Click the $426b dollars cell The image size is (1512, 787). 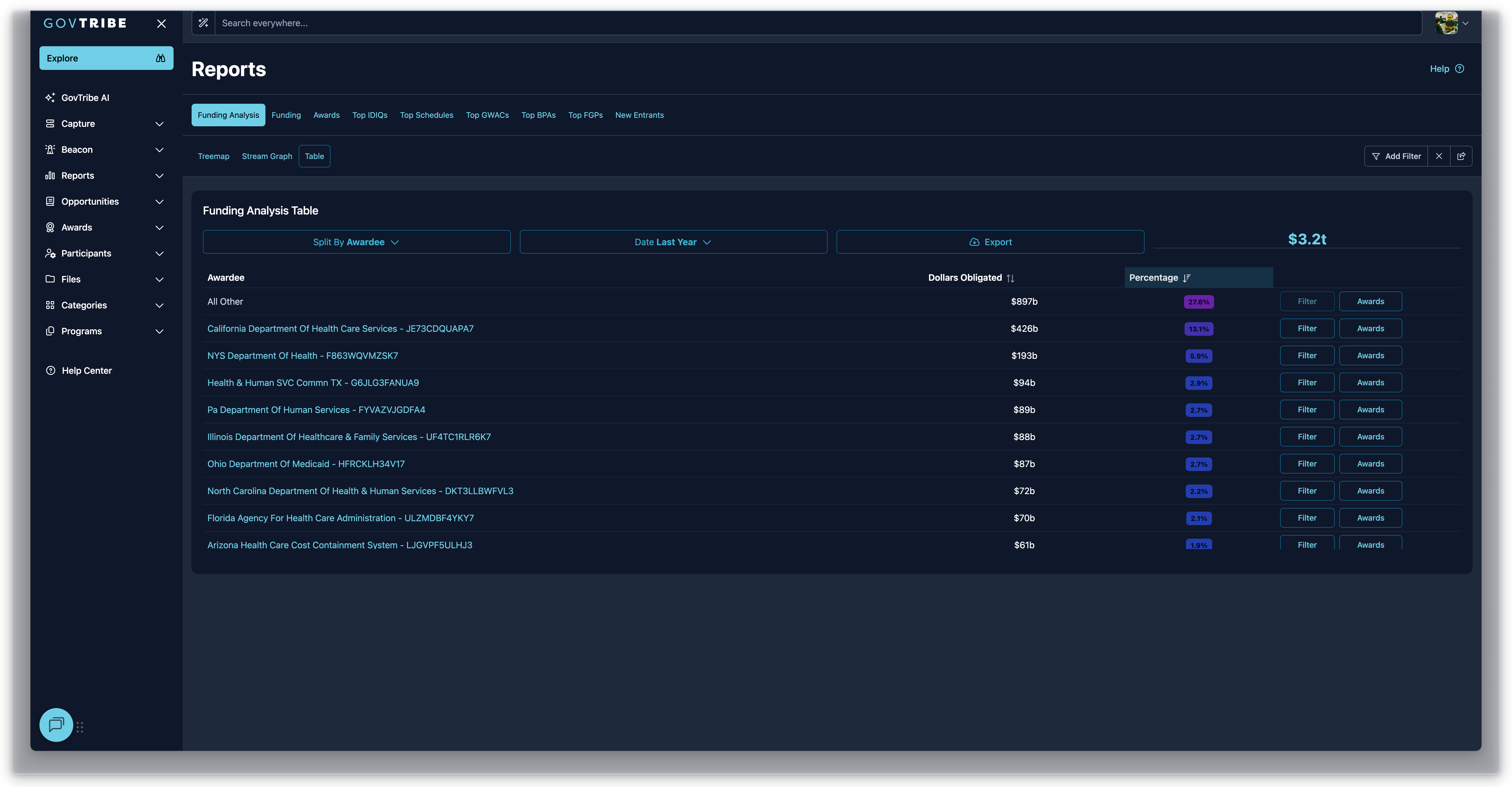click(x=1024, y=328)
